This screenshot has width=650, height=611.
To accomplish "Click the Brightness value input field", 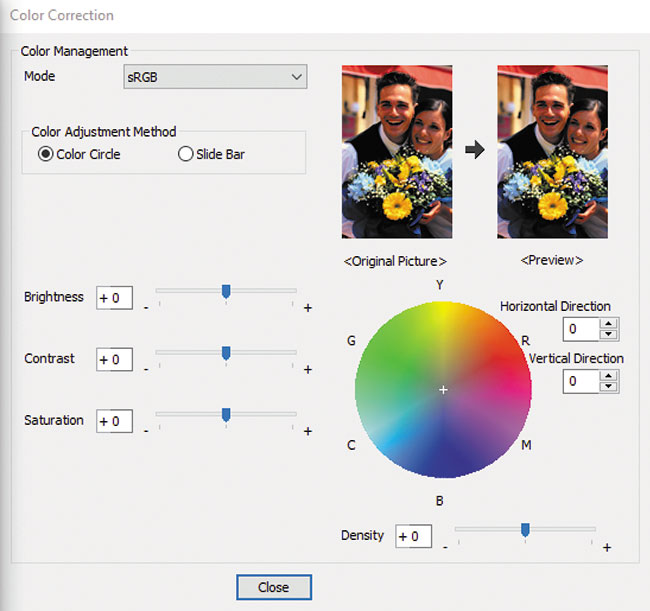I will (x=114, y=298).
